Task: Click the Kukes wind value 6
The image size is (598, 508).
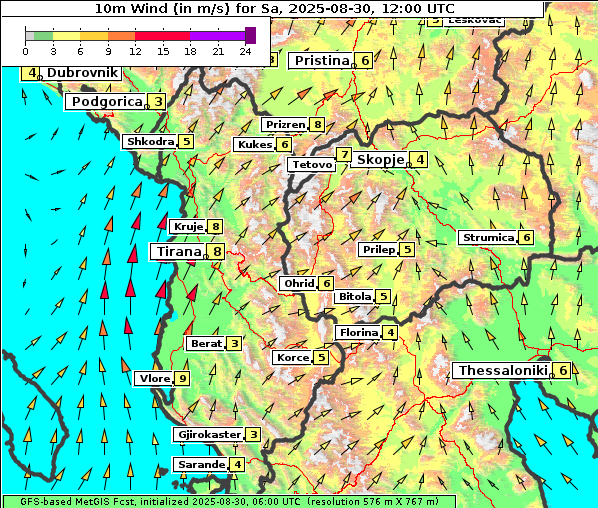Action: pos(285,145)
